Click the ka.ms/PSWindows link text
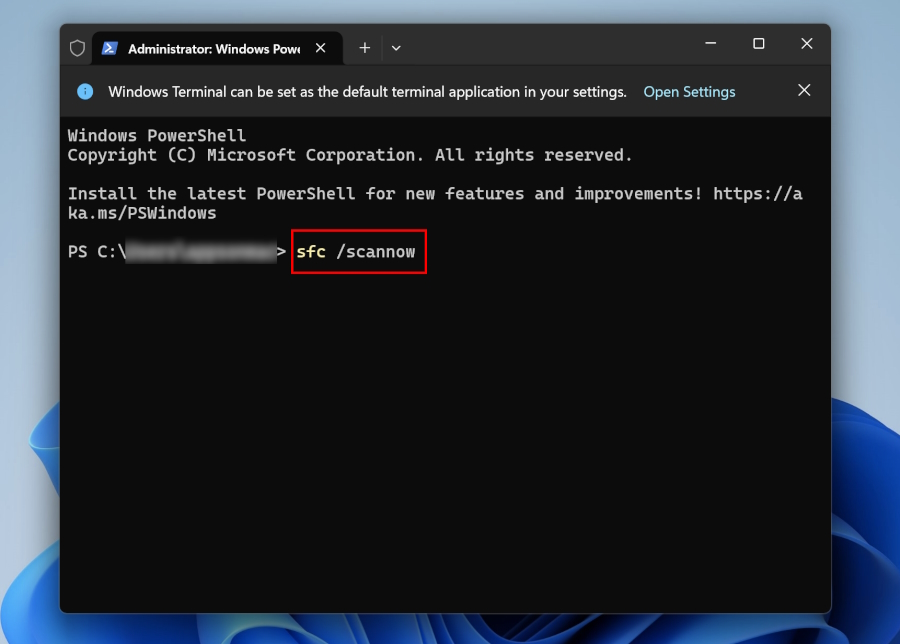The width and height of the screenshot is (900, 644). click(142, 213)
